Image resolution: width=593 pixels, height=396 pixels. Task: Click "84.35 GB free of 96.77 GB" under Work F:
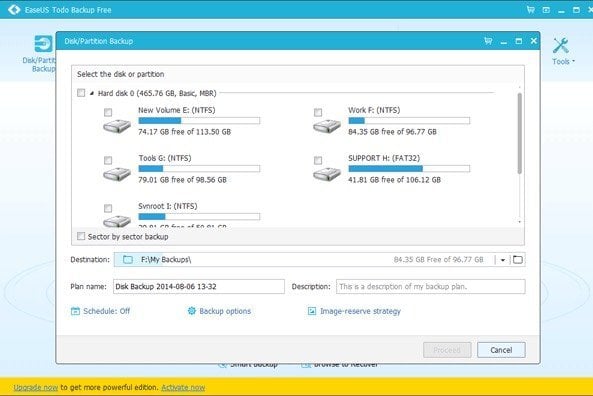click(x=392, y=132)
